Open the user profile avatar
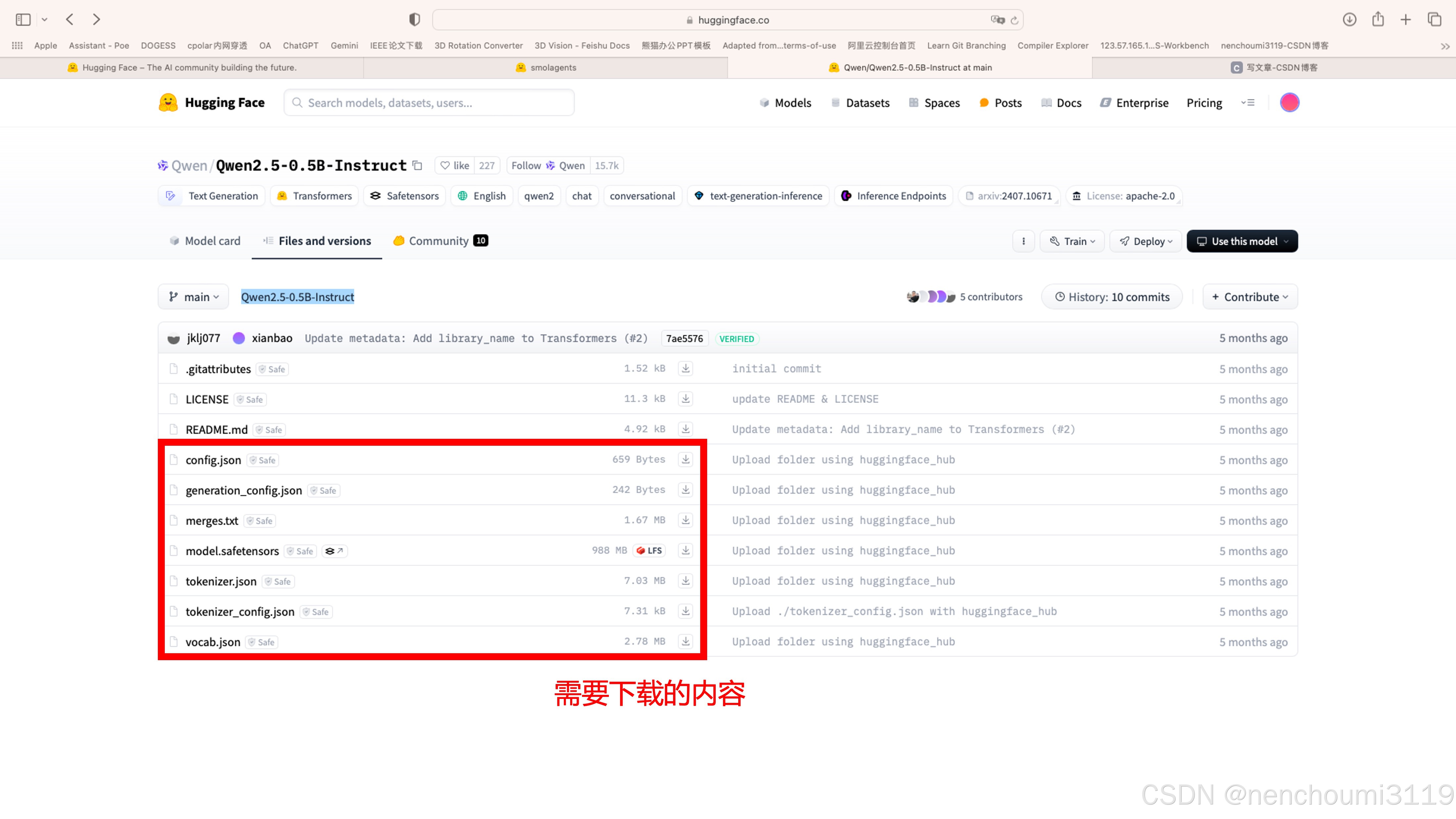The image size is (1456, 819). [x=1289, y=103]
